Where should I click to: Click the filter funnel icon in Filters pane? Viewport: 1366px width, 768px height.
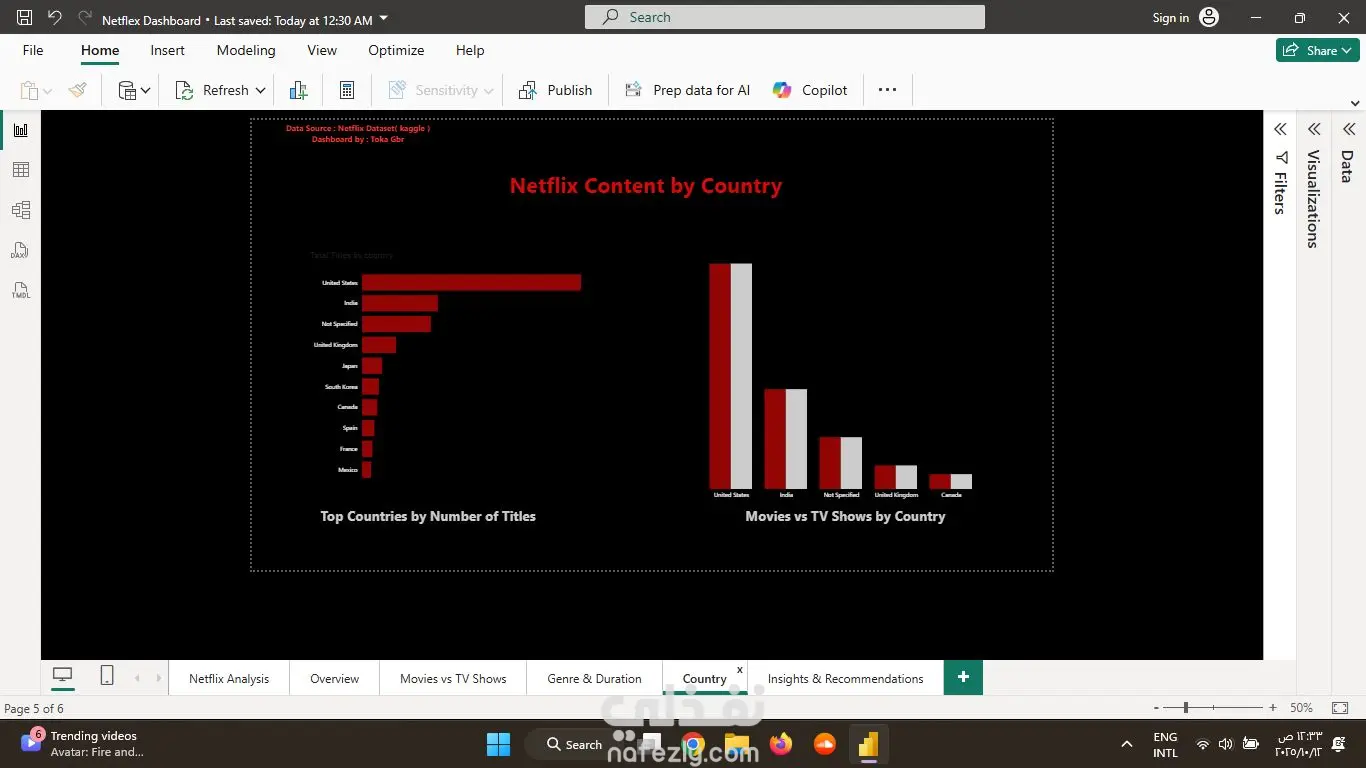coord(1281,157)
